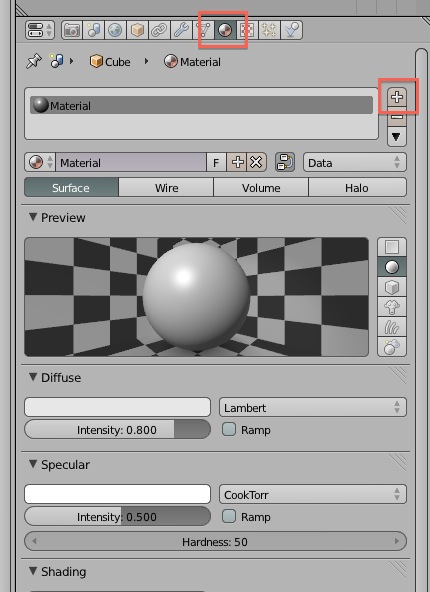Remove the material slot with minus button
The height and width of the screenshot is (592, 430).
397,117
